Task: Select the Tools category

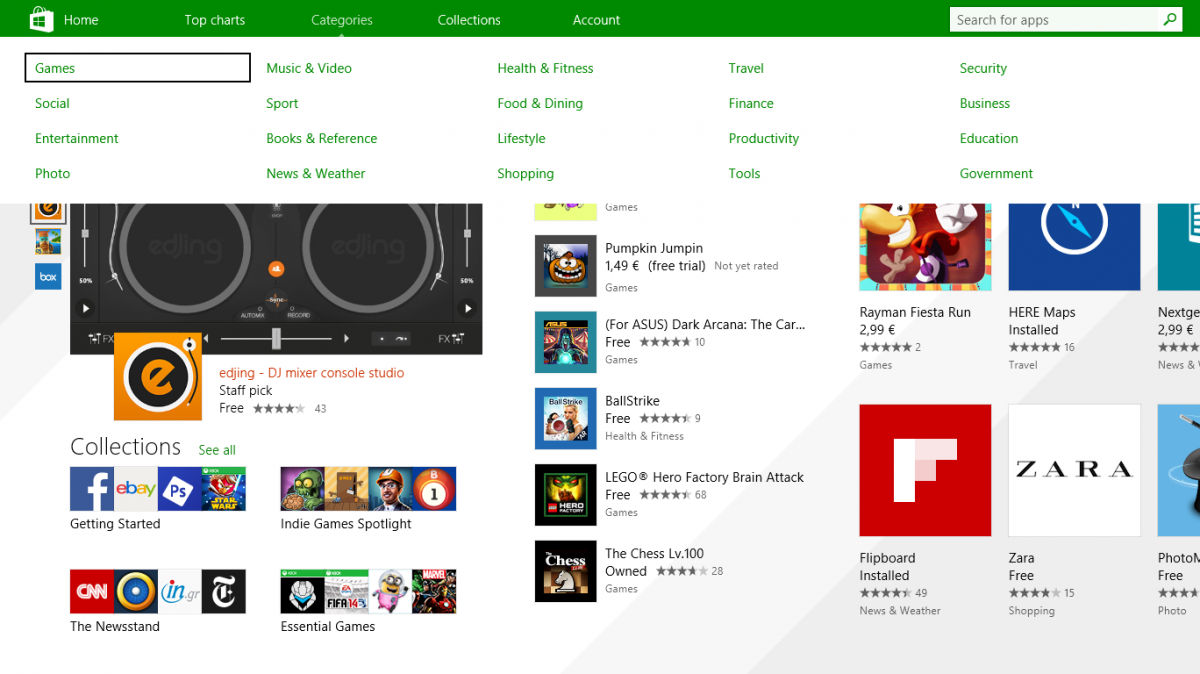Action: [x=744, y=173]
